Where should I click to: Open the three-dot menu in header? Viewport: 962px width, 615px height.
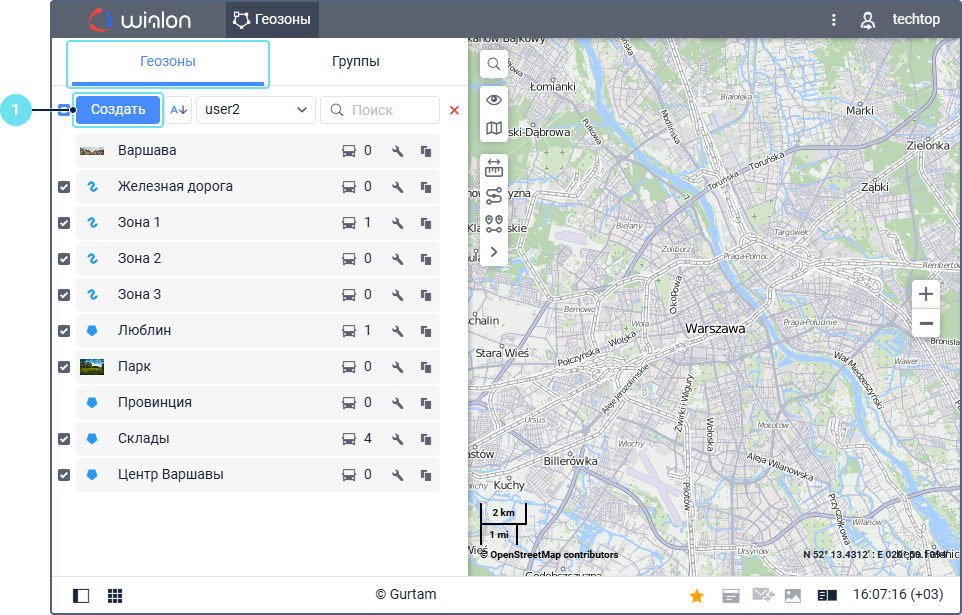834,20
